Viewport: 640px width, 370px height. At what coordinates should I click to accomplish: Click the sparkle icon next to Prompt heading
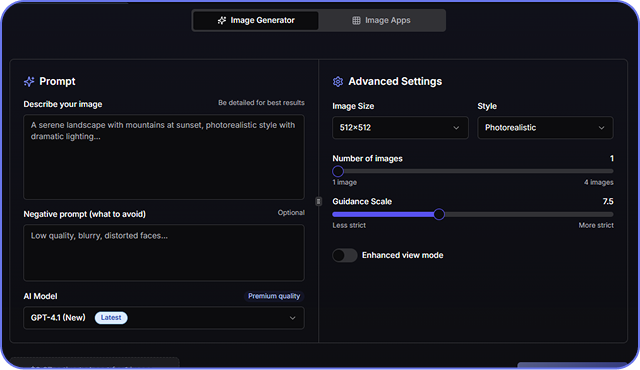tap(29, 82)
